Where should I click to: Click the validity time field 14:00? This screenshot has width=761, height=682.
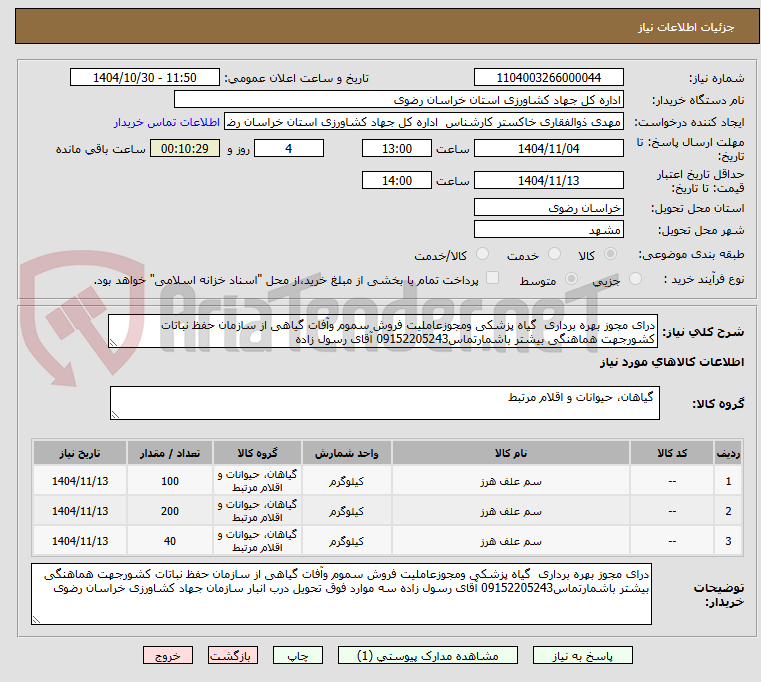pyautogui.click(x=397, y=181)
